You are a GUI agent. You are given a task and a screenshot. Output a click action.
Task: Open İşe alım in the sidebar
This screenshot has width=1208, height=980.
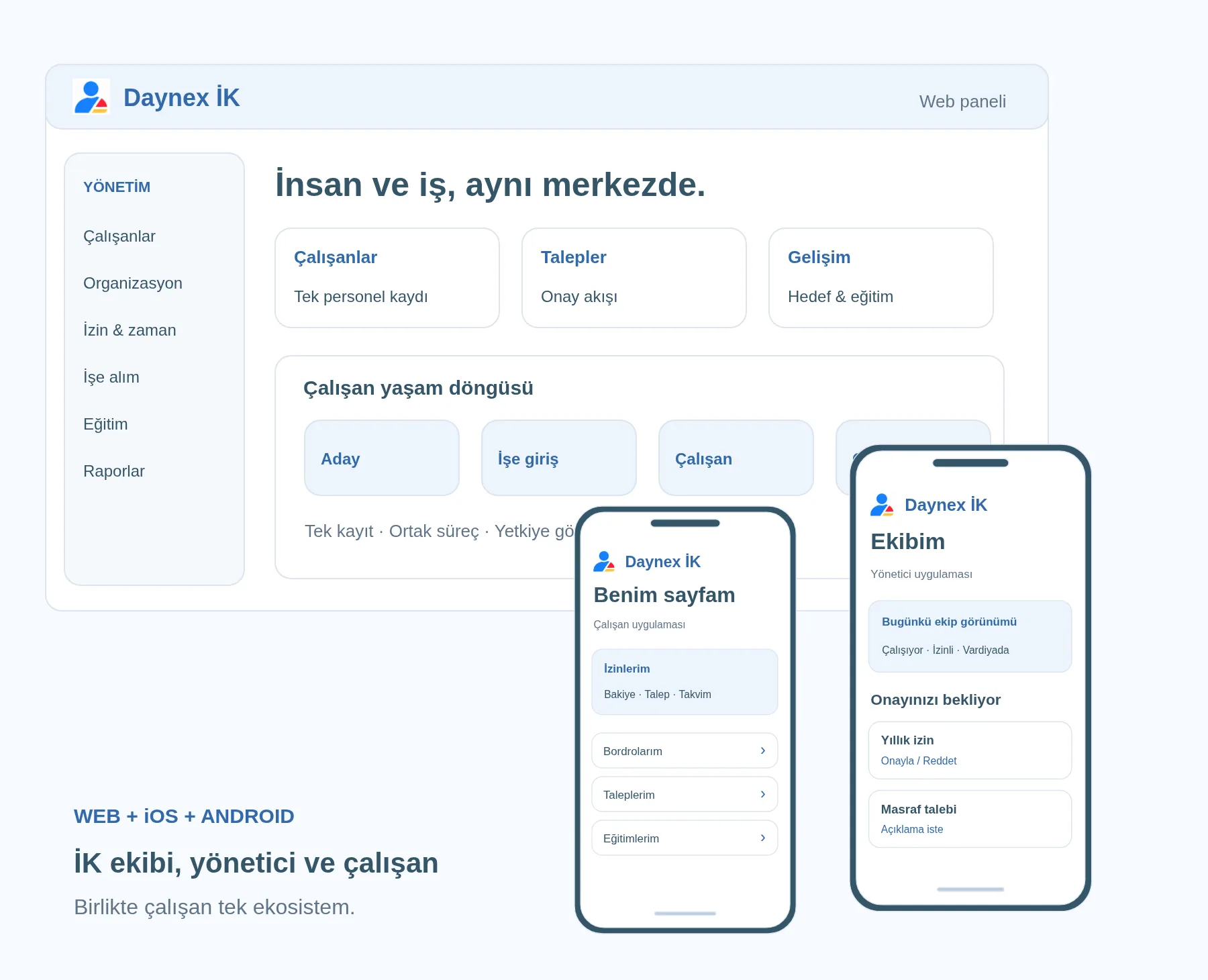point(111,377)
